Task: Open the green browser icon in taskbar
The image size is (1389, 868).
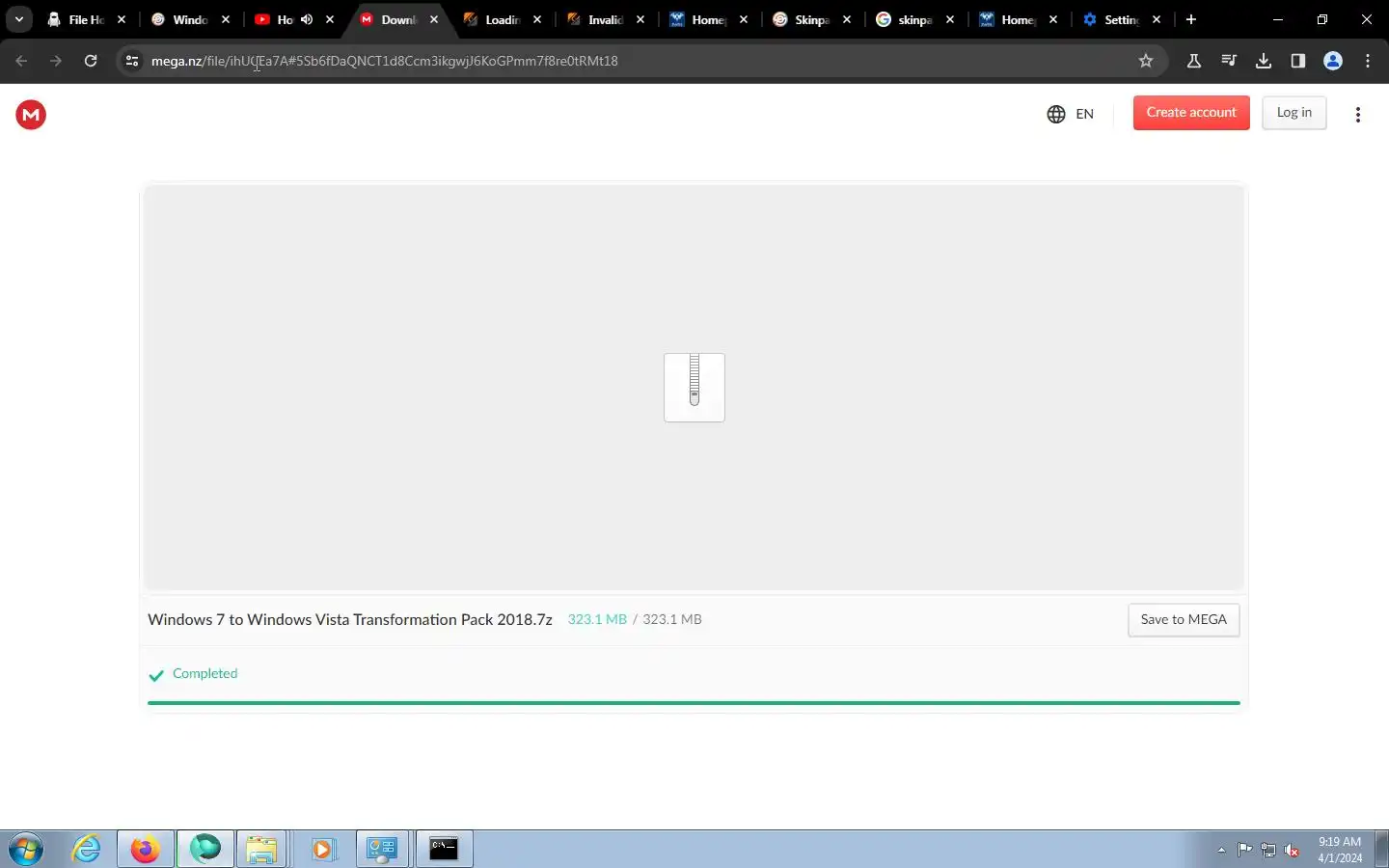Action: 205,849
